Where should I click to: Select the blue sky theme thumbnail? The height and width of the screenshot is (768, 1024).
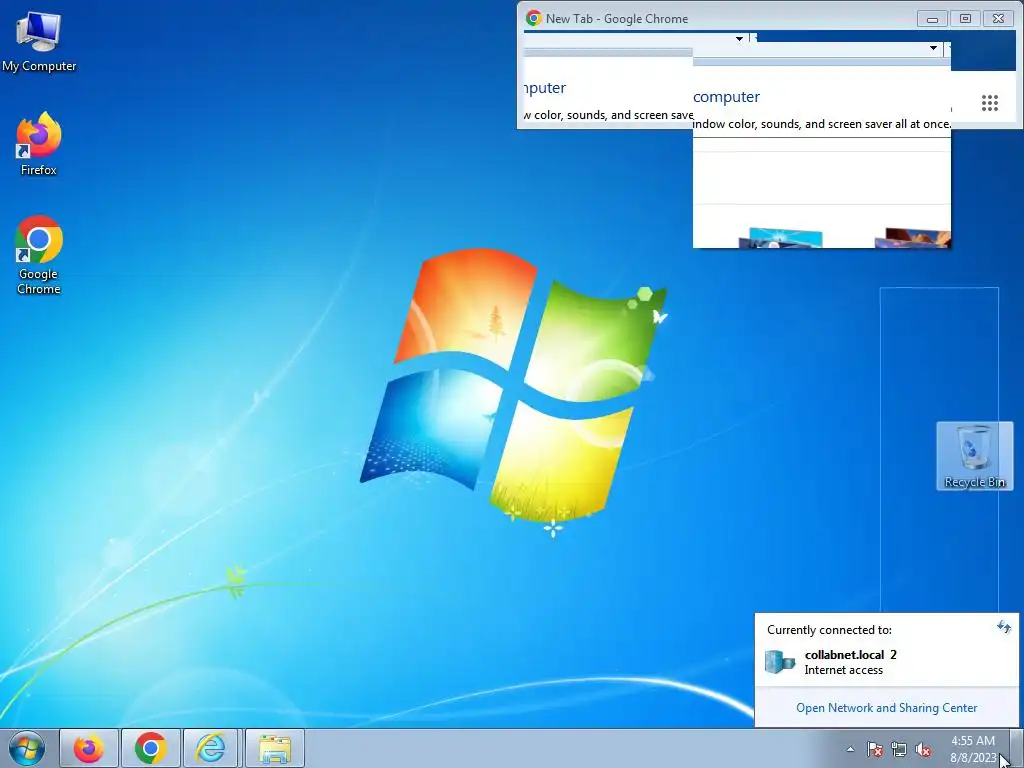tap(780, 238)
